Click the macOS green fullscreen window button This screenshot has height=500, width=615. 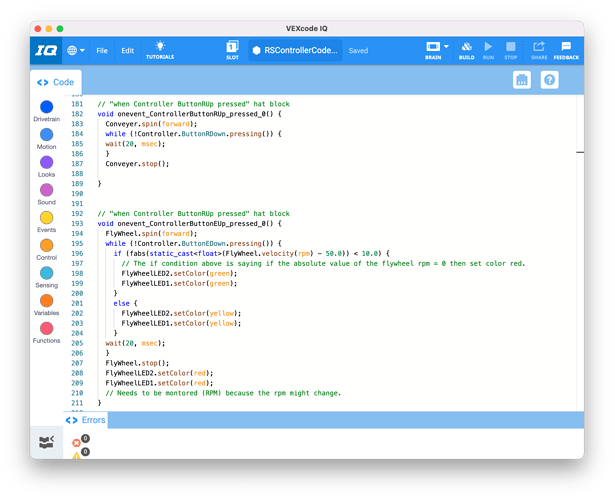(60, 29)
